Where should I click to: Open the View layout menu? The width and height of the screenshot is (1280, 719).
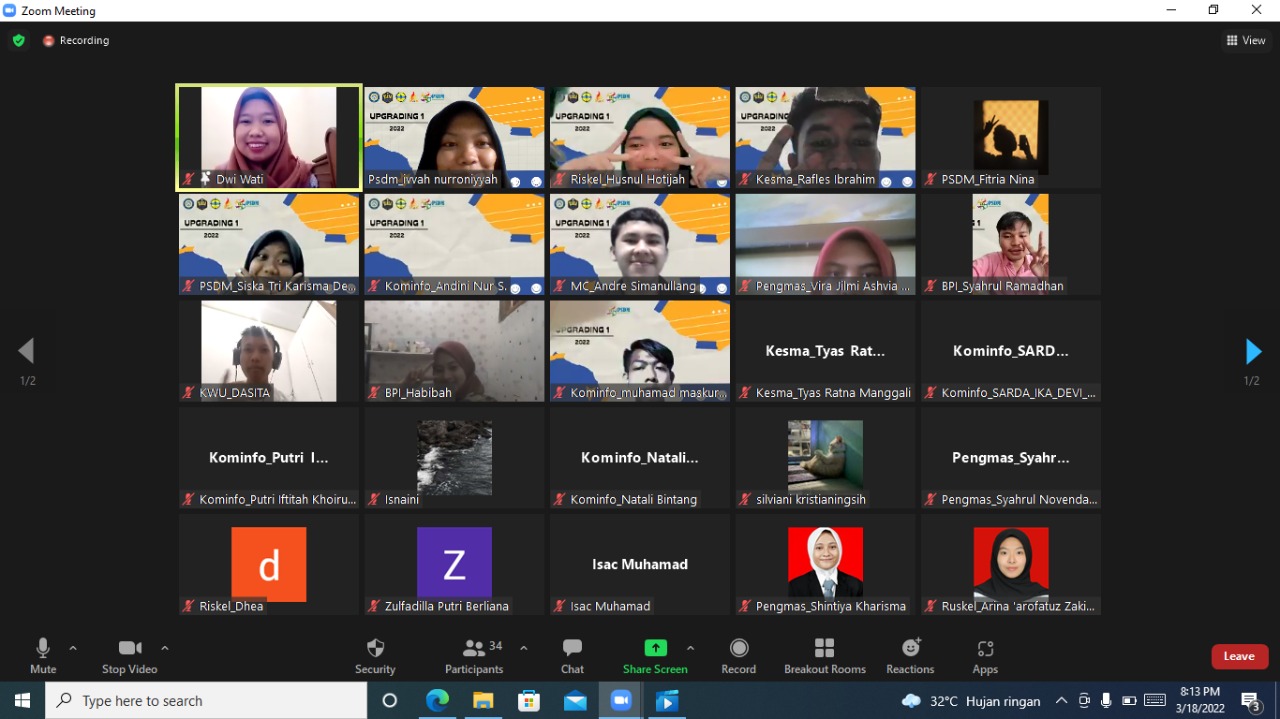1246,41
